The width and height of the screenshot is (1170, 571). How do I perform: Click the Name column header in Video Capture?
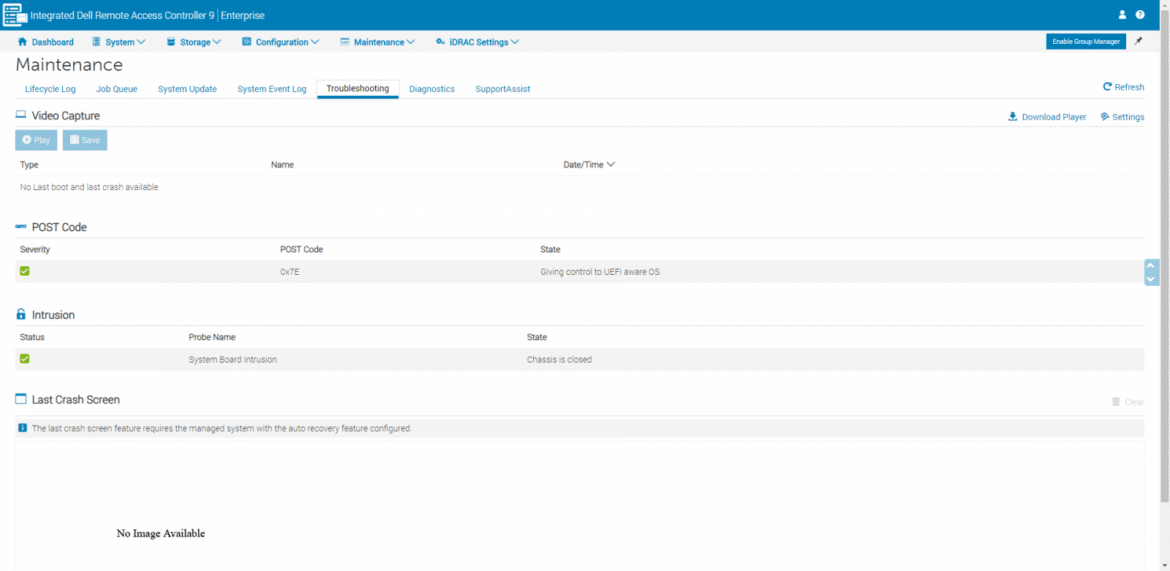(x=282, y=165)
